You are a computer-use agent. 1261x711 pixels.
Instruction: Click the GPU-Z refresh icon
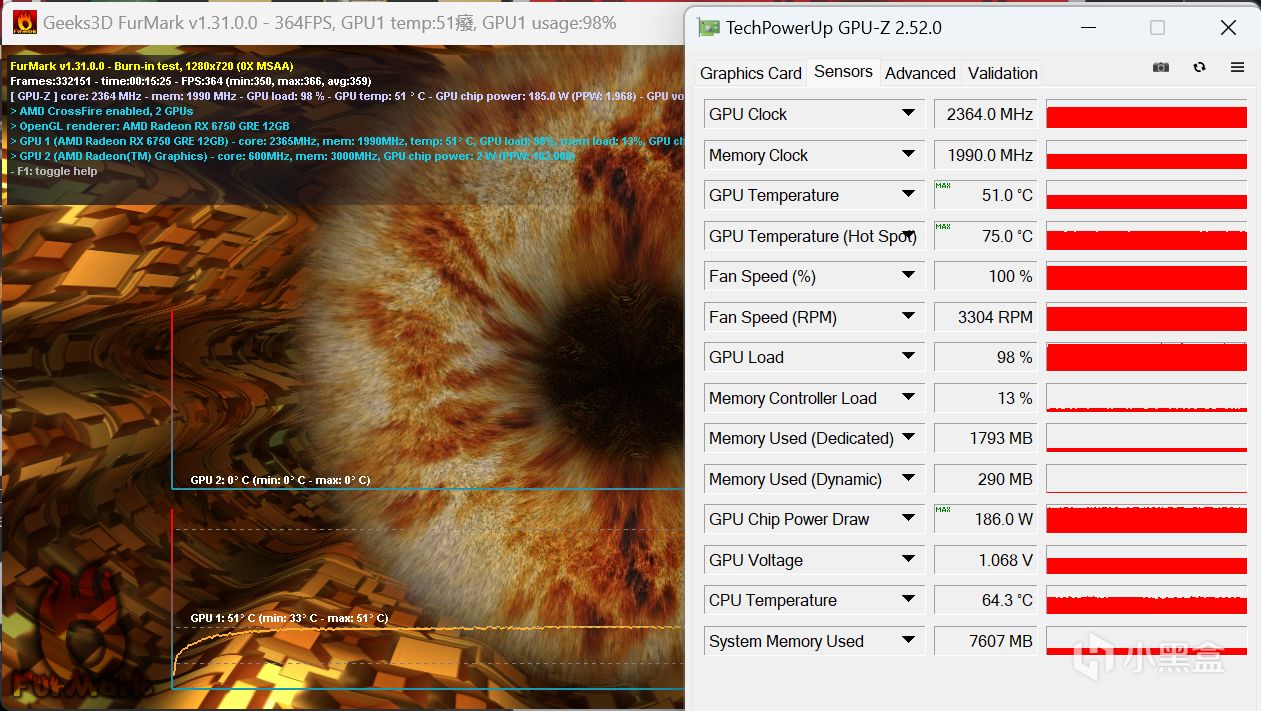(1199, 67)
